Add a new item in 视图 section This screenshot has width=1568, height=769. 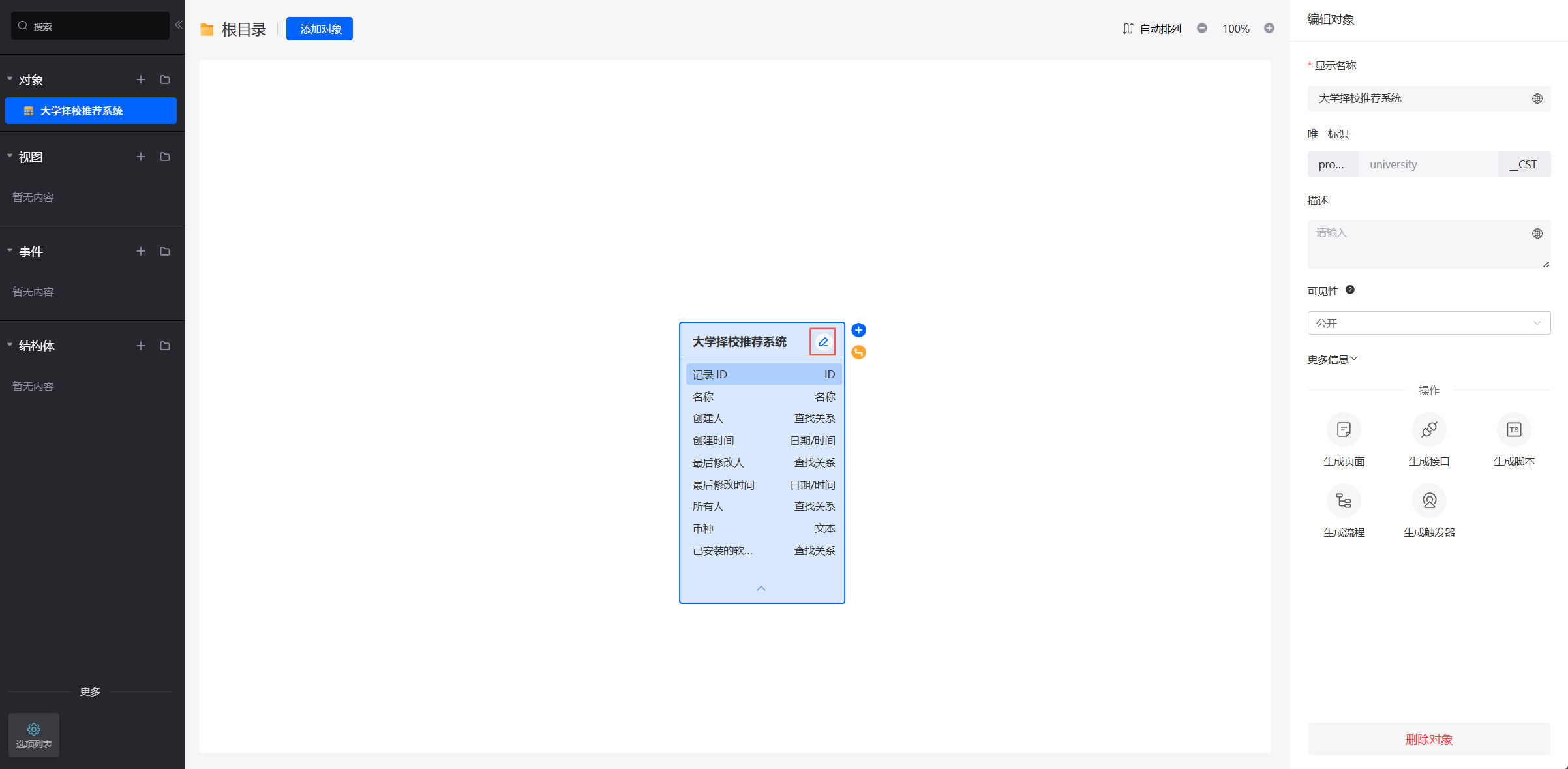141,157
